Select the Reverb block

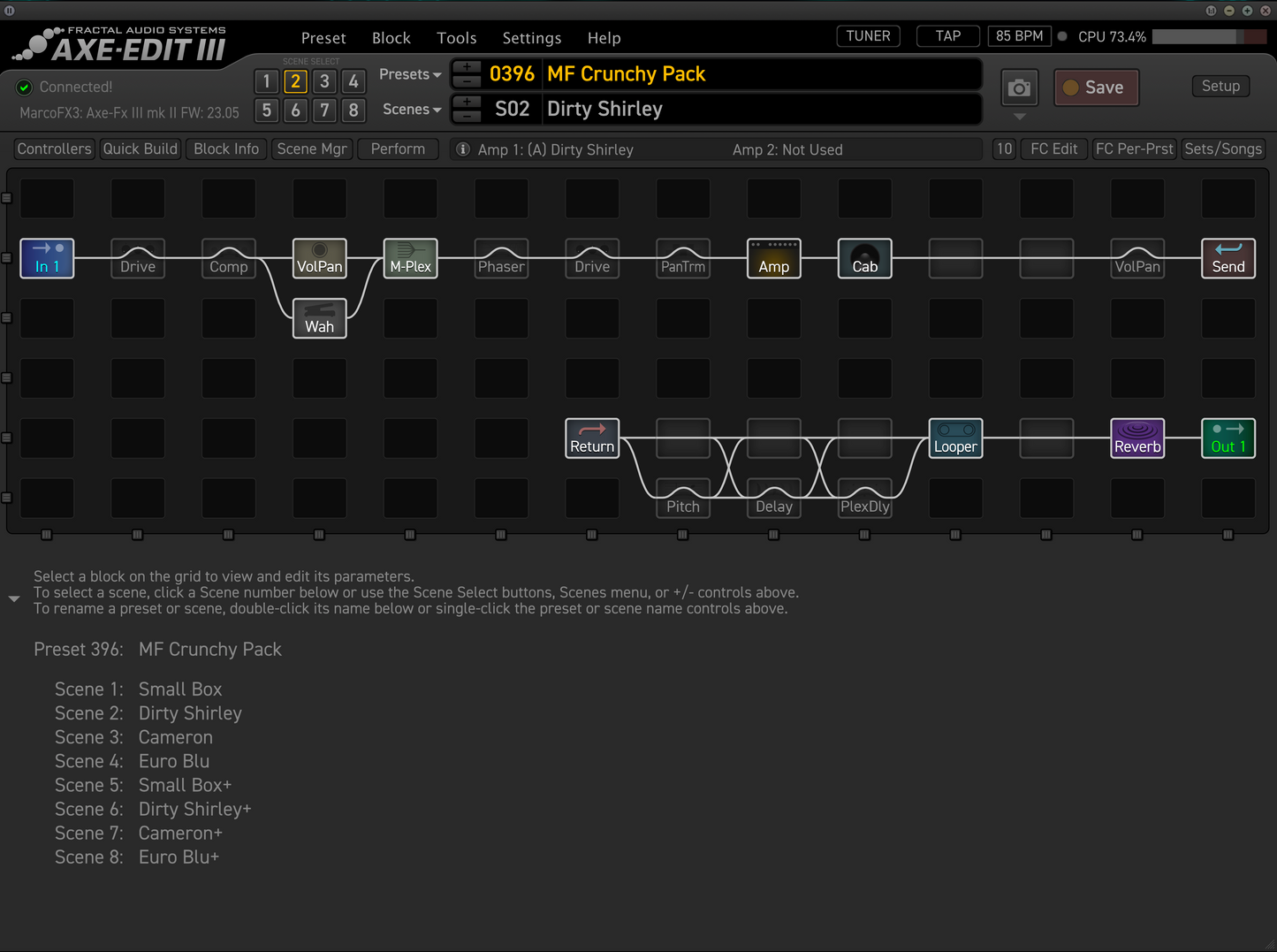tap(1137, 438)
